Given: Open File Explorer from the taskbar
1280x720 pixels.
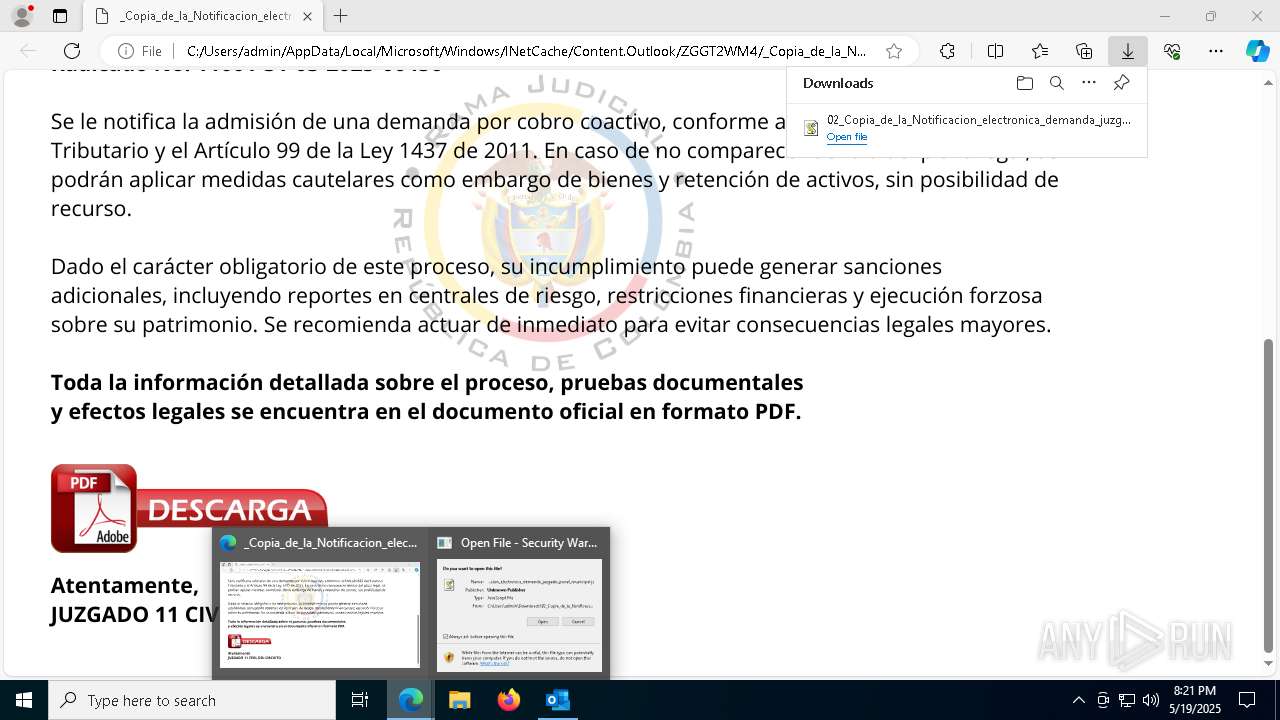Looking at the screenshot, I should click(460, 700).
